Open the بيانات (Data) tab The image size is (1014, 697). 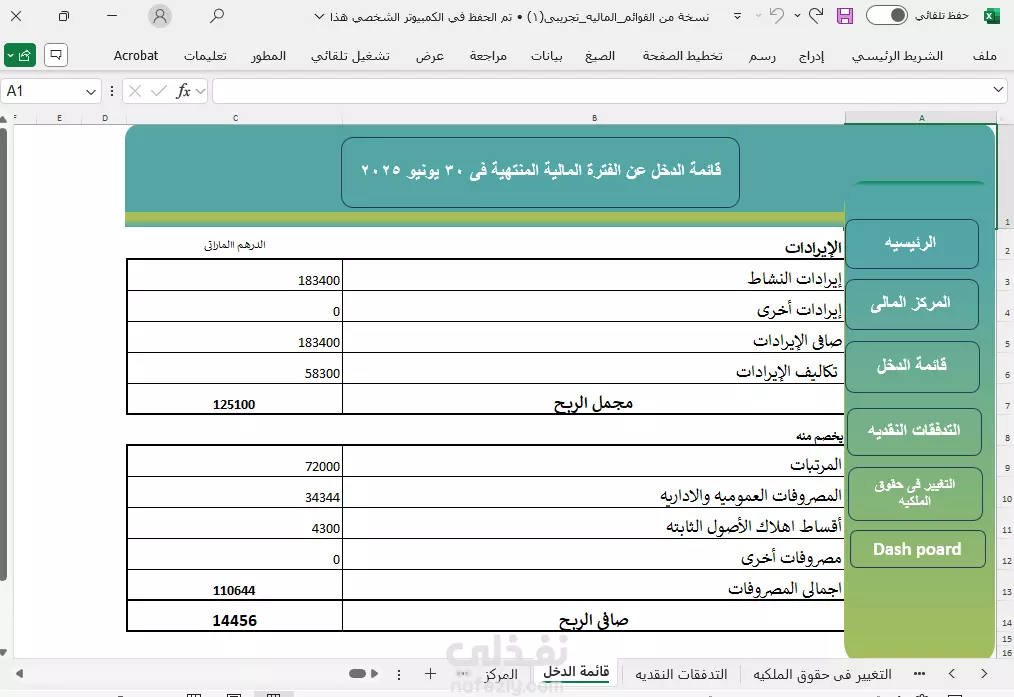[x=546, y=56]
